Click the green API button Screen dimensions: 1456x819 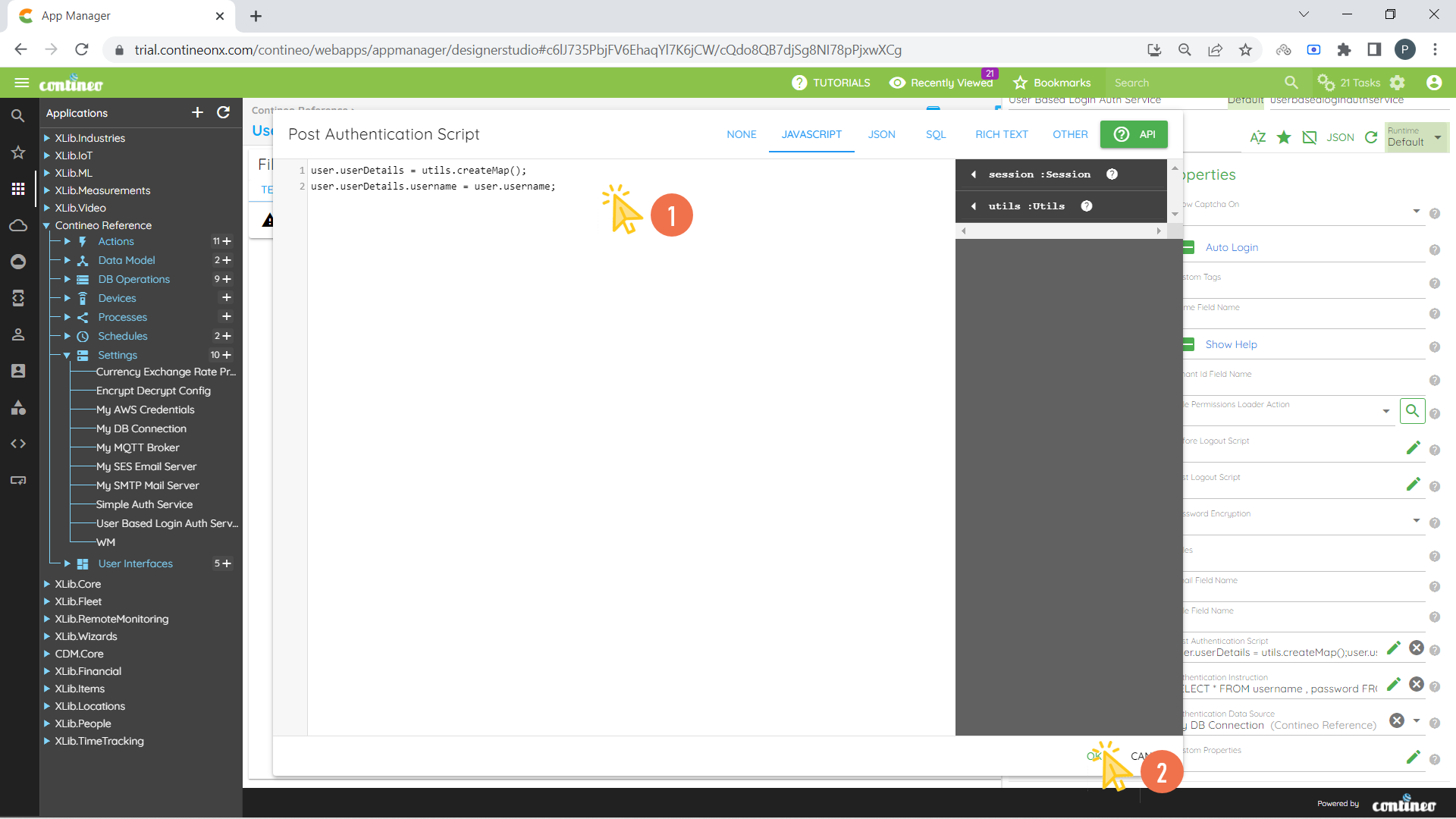(1134, 134)
